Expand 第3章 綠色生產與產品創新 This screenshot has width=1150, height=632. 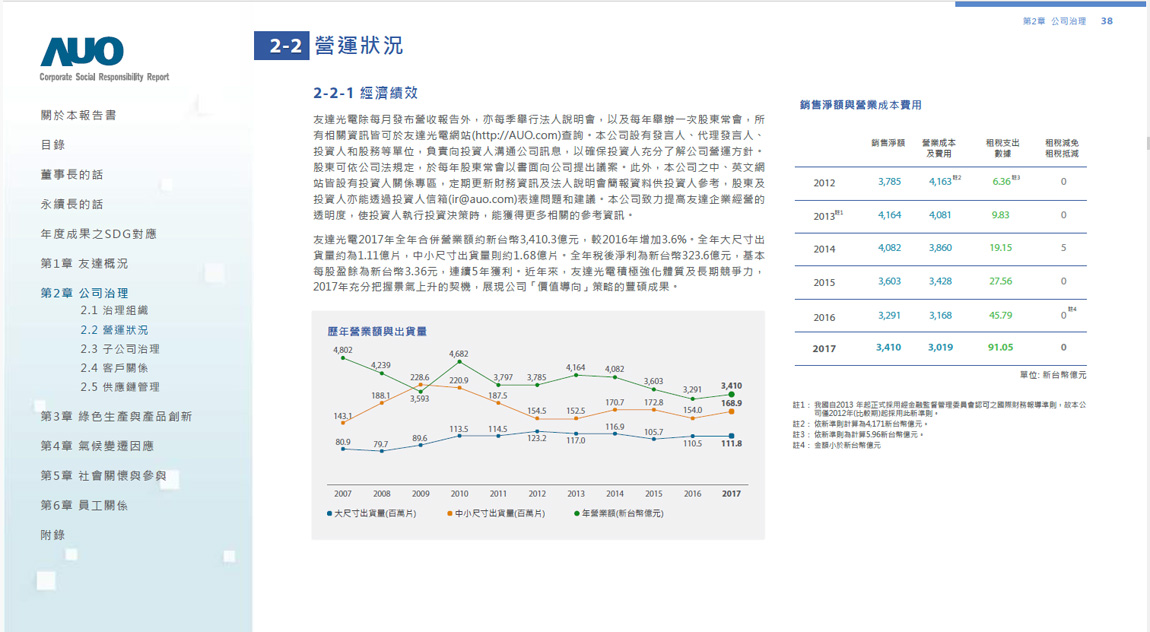pos(116,416)
